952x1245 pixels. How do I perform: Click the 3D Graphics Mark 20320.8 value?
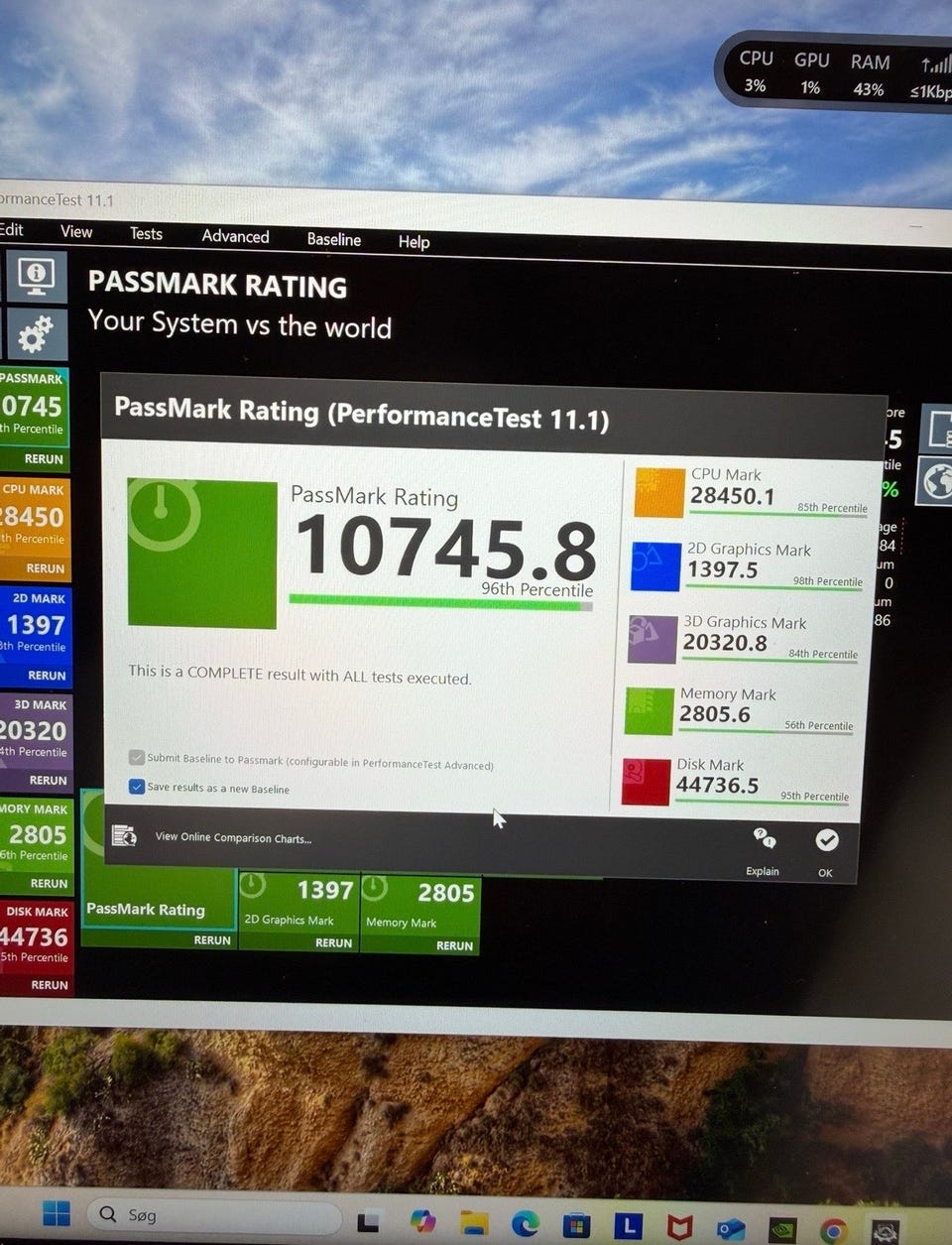coord(725,642)
